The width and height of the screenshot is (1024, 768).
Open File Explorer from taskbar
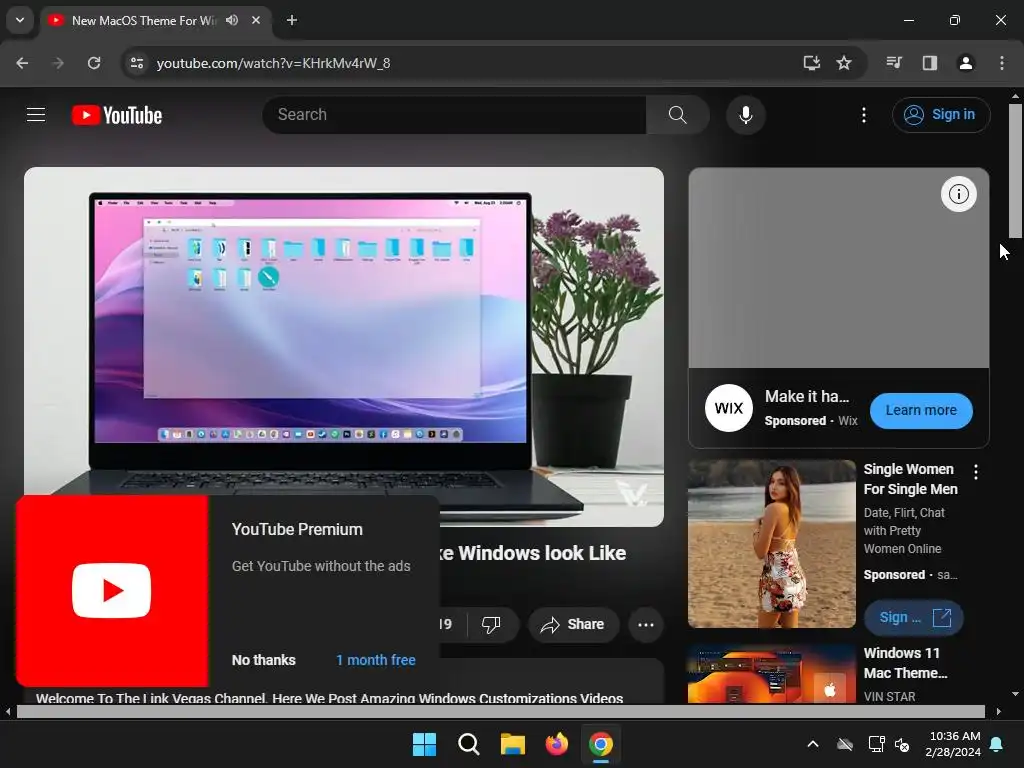[513, 744]
